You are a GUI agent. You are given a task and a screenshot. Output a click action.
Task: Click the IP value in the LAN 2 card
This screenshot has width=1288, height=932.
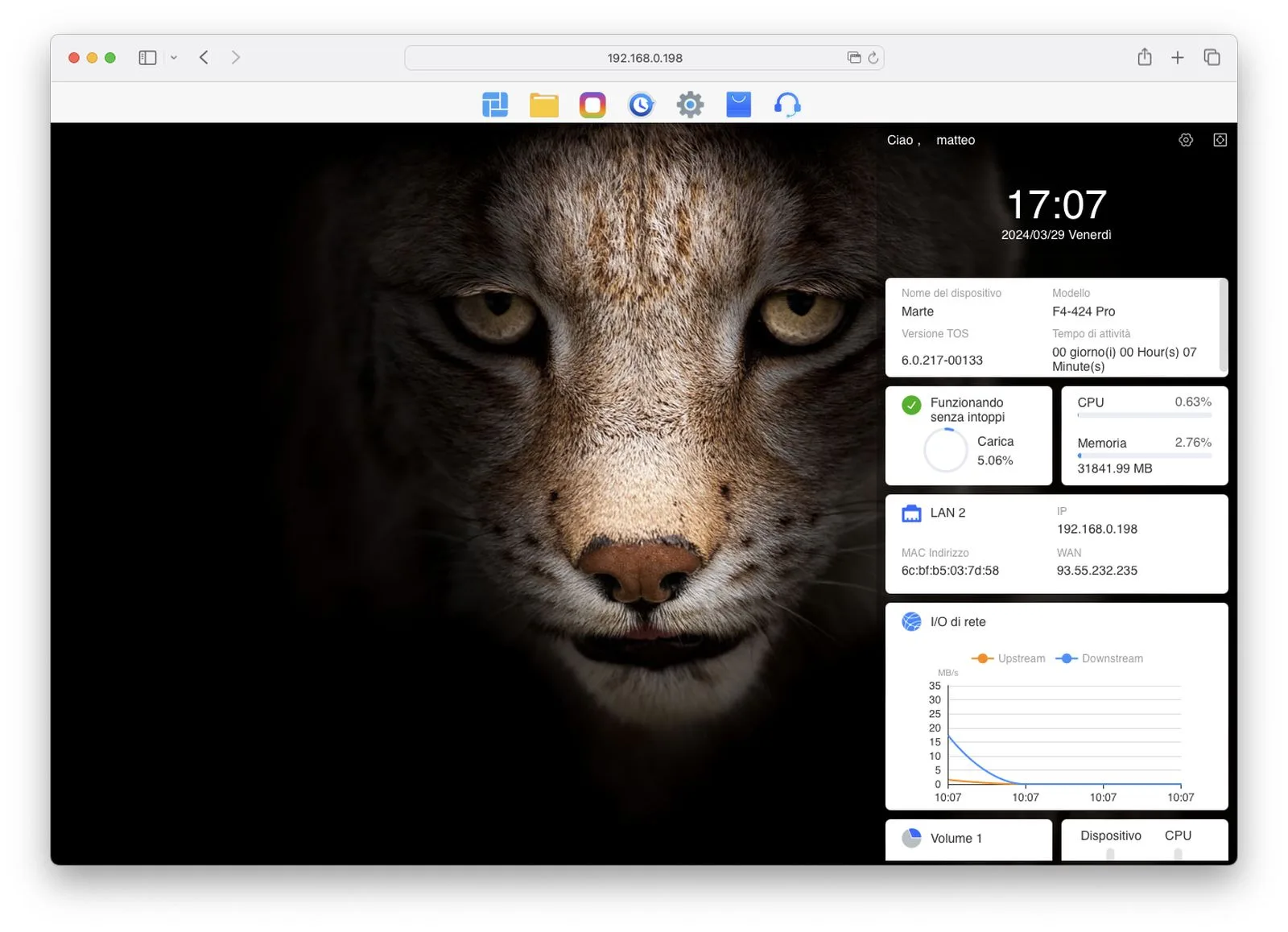point(1097,529)
